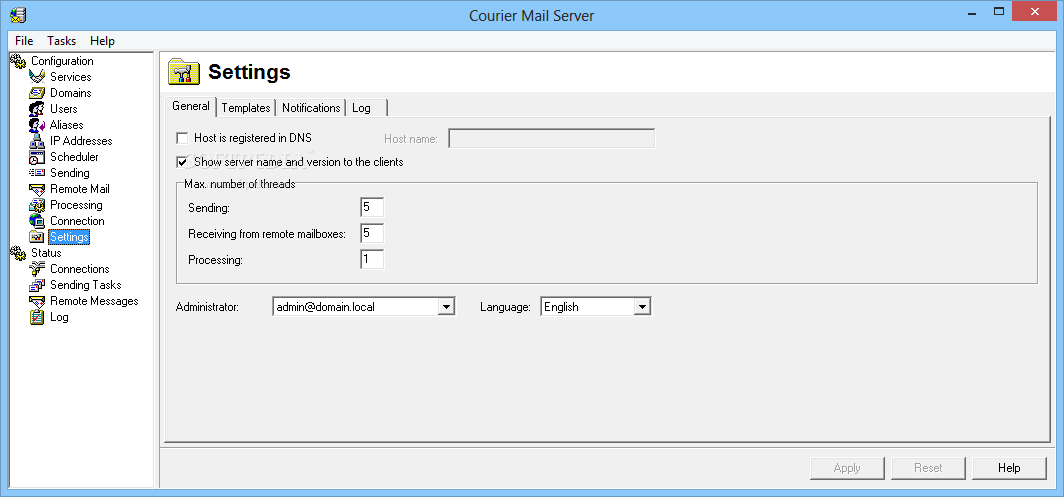Click the Host name input field
Screen dimensions: 1064x497
pyautogui.click(x=552, y=139)
